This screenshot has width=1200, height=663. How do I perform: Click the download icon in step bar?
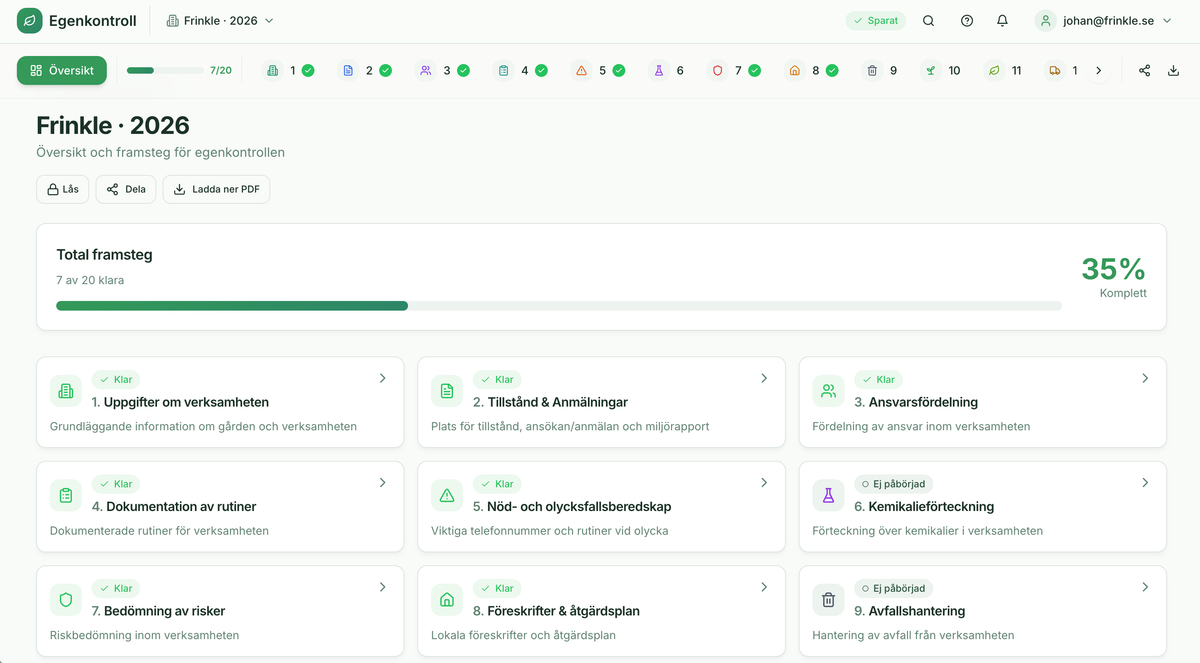(x=1173, y=71)
